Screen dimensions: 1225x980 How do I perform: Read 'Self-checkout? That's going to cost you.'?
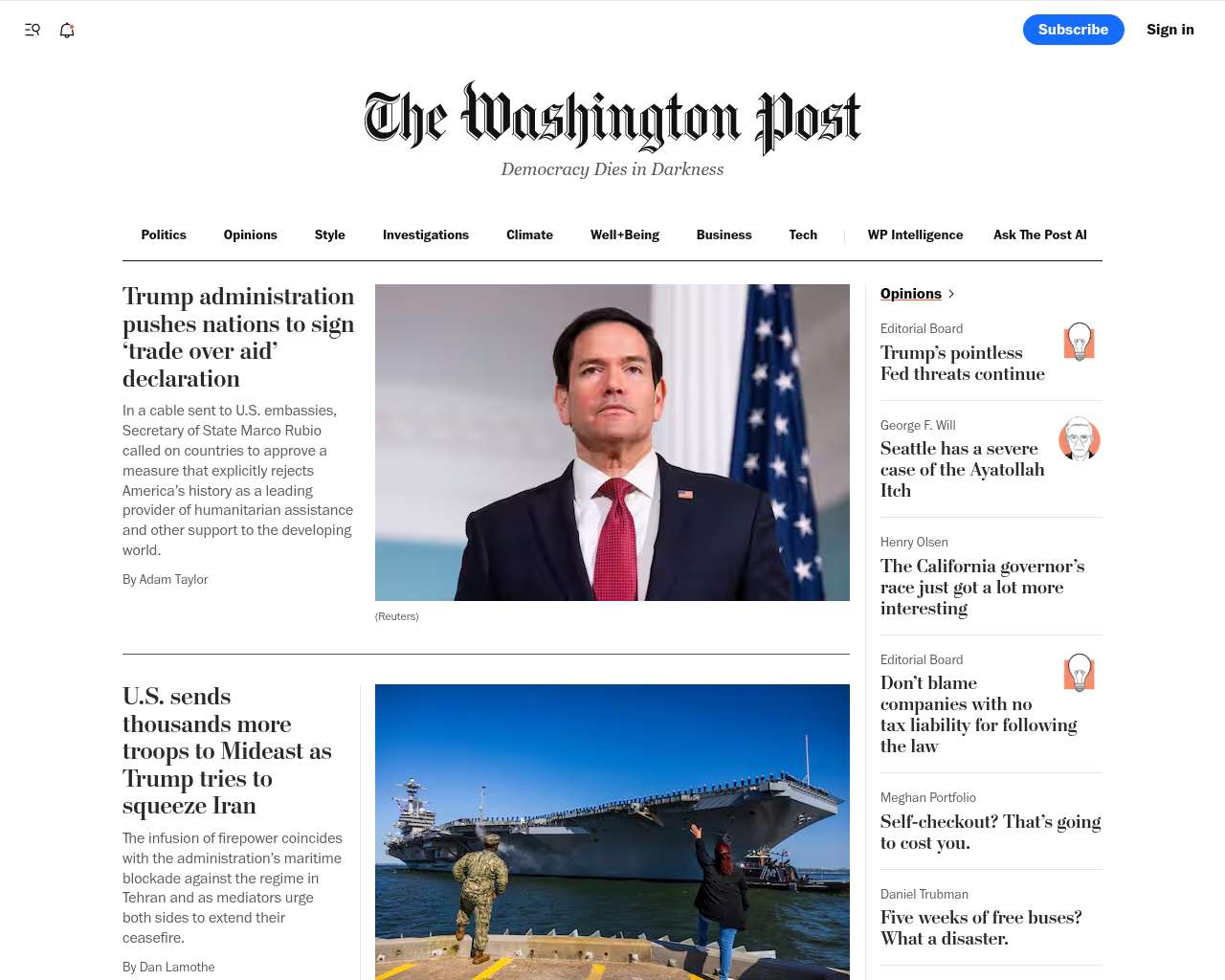tap(991, 833)
